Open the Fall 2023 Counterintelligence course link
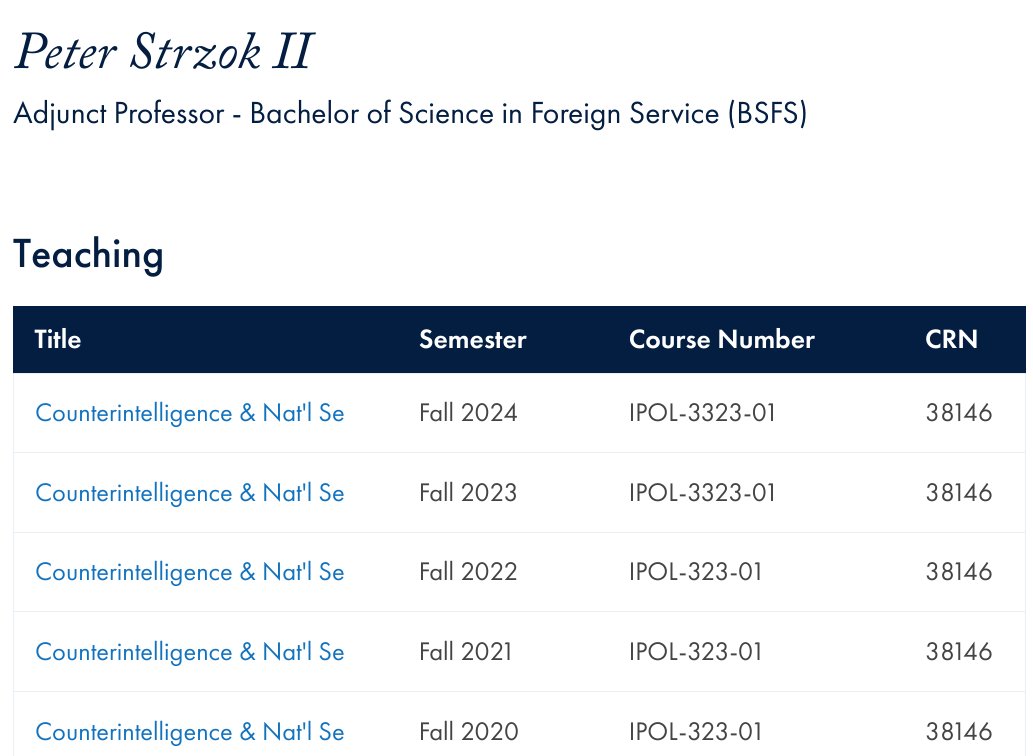This screenshot has height=756, width=1033. (190, 493)
